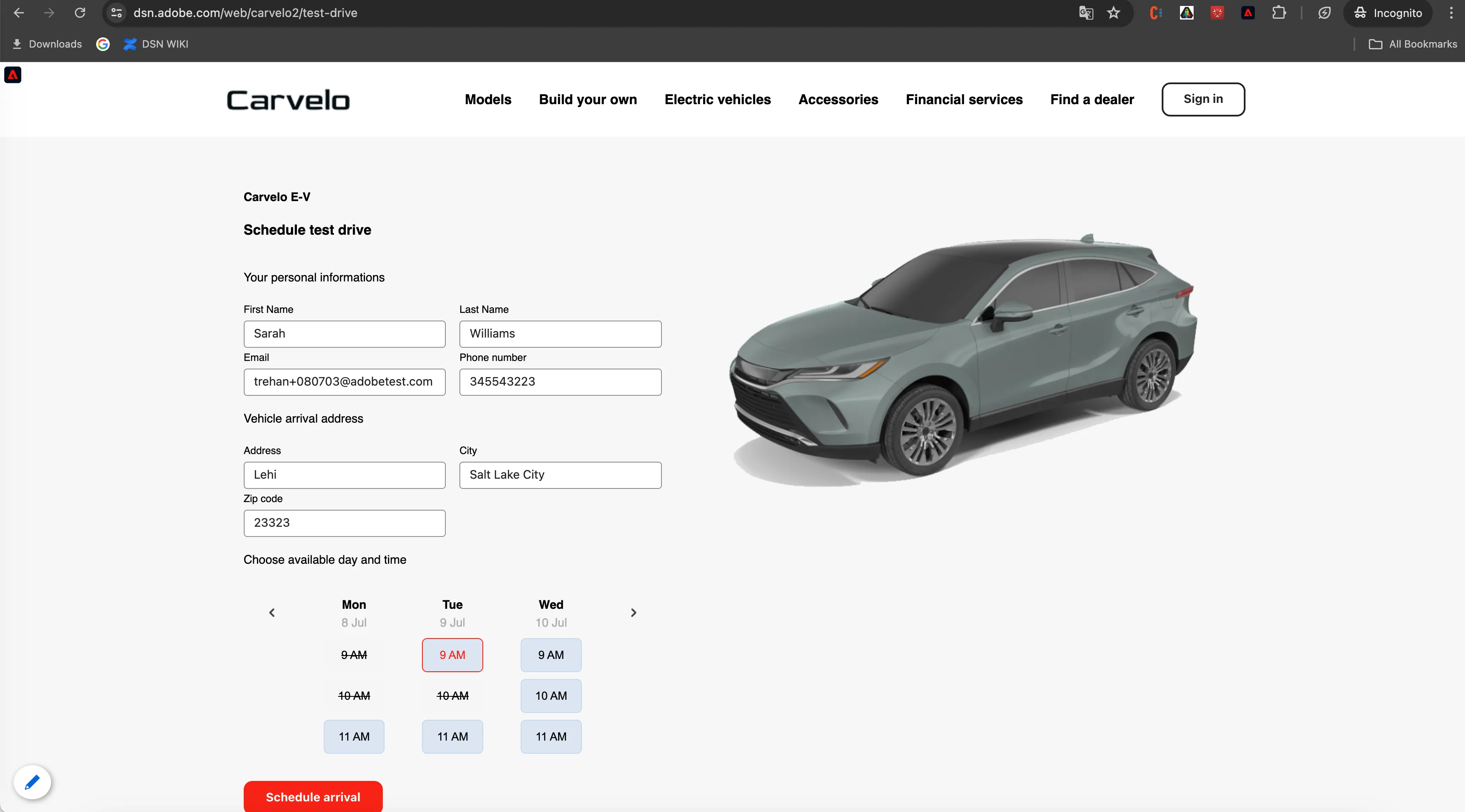This screenshot has height=812, width=1465.
Task: Open Electric vehicles menu item
Action: [x=718, y=99]
